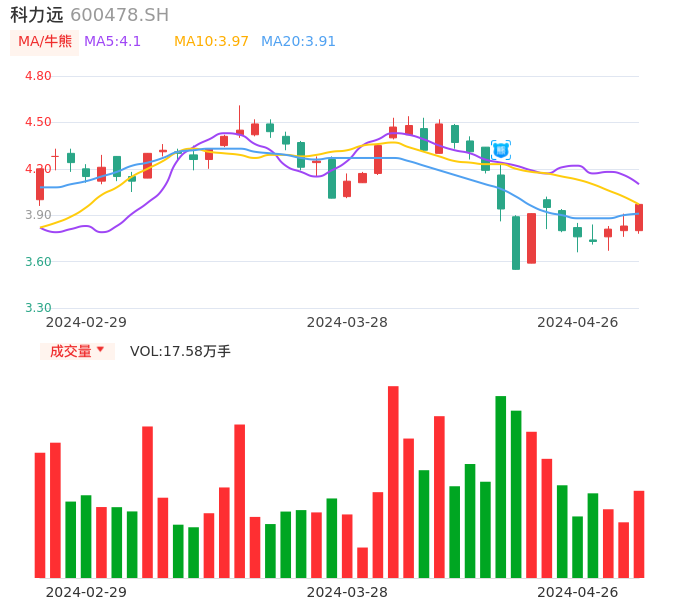Click the red arrow beside 成交量

(x=100, y=350)
